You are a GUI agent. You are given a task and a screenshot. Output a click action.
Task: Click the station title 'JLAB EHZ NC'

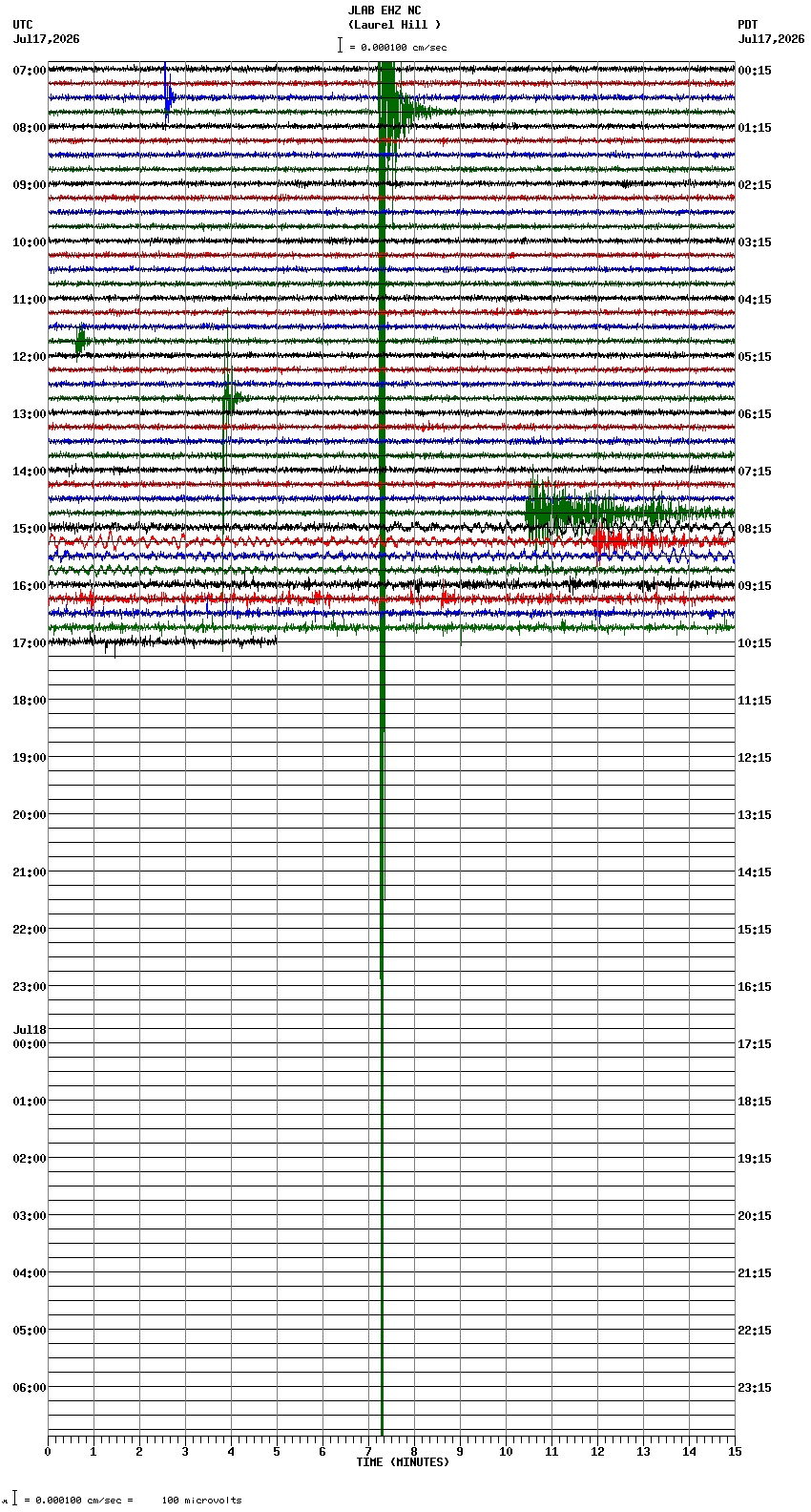[x=384, y=10]
